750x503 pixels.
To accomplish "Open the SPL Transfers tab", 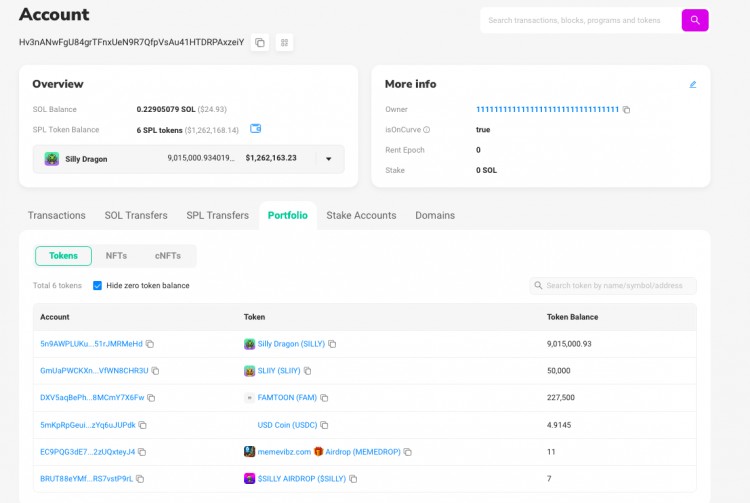I will point(217,215).
